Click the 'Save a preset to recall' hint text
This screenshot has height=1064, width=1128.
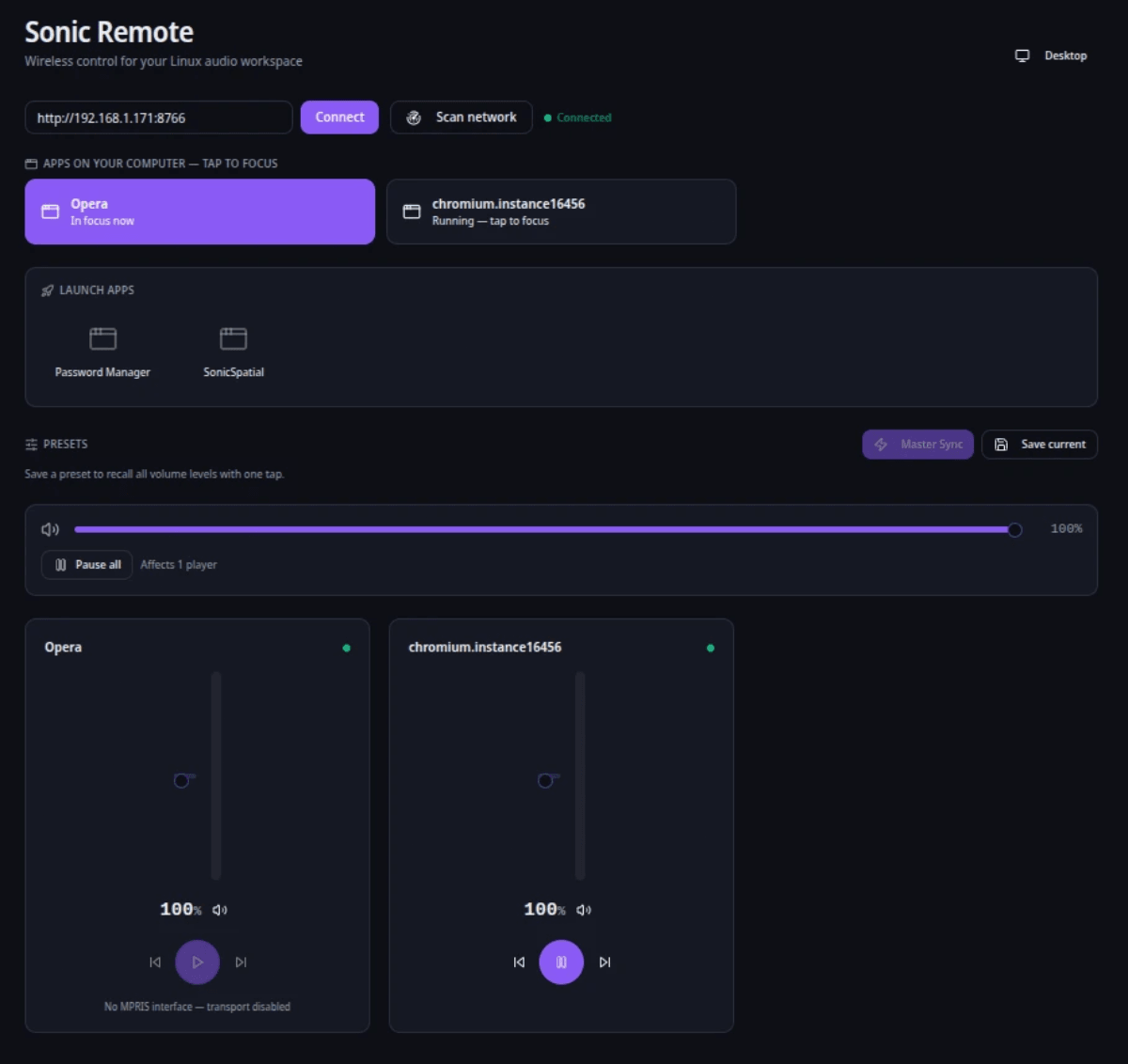tap(154, 475)
